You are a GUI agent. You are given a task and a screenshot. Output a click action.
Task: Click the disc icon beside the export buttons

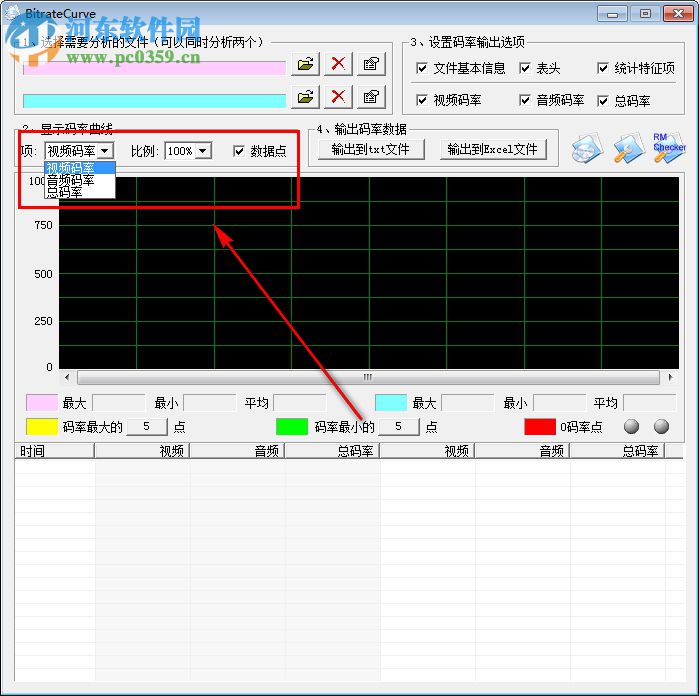click(x=587, y=148)
